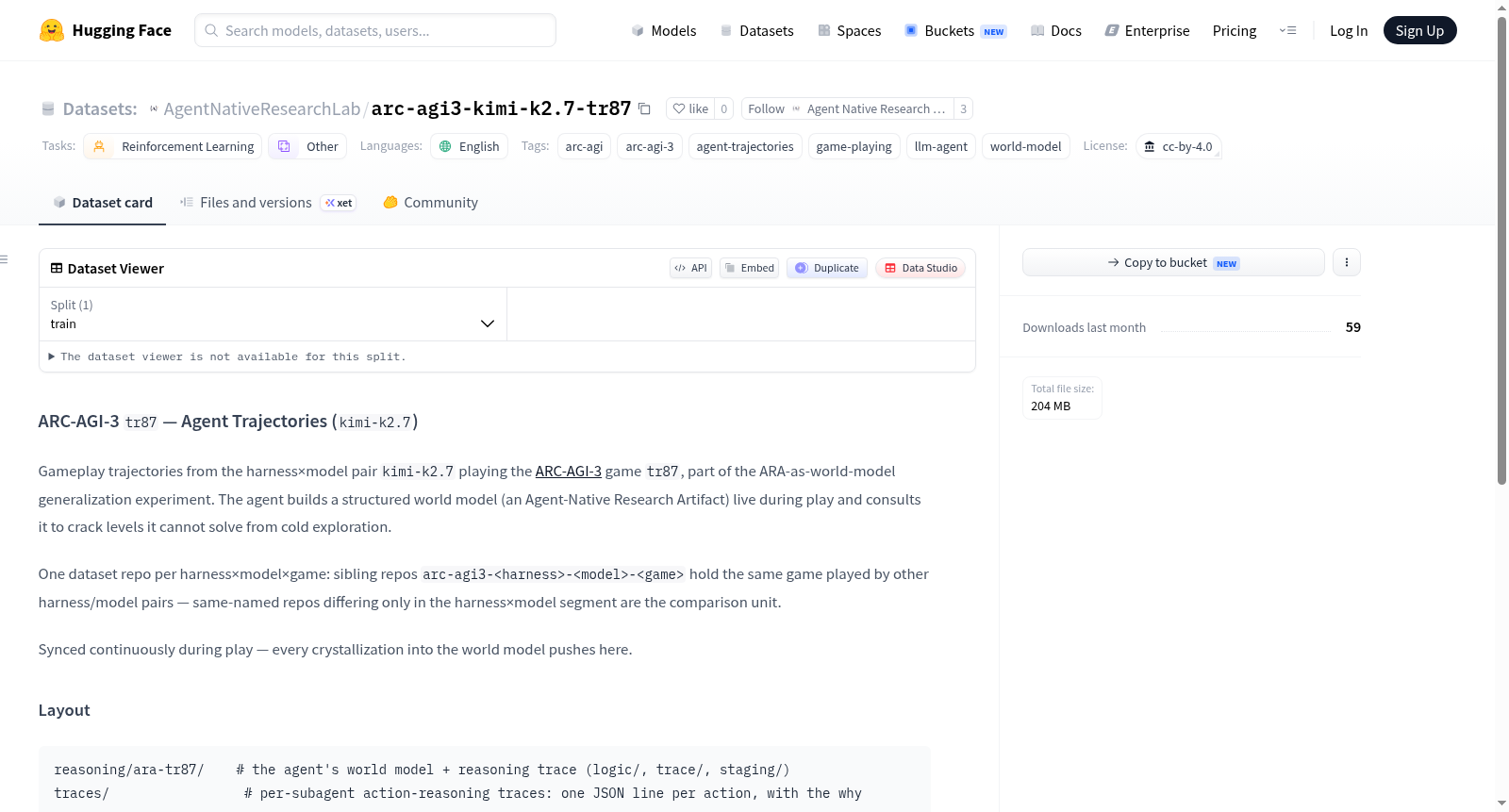Open the Docs page

click(1056, 30)
